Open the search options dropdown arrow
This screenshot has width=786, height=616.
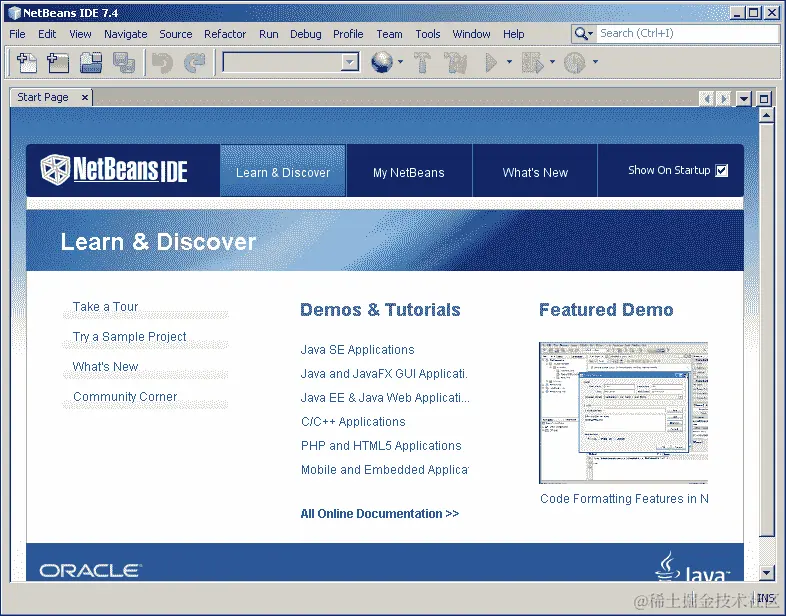(591, 34)
